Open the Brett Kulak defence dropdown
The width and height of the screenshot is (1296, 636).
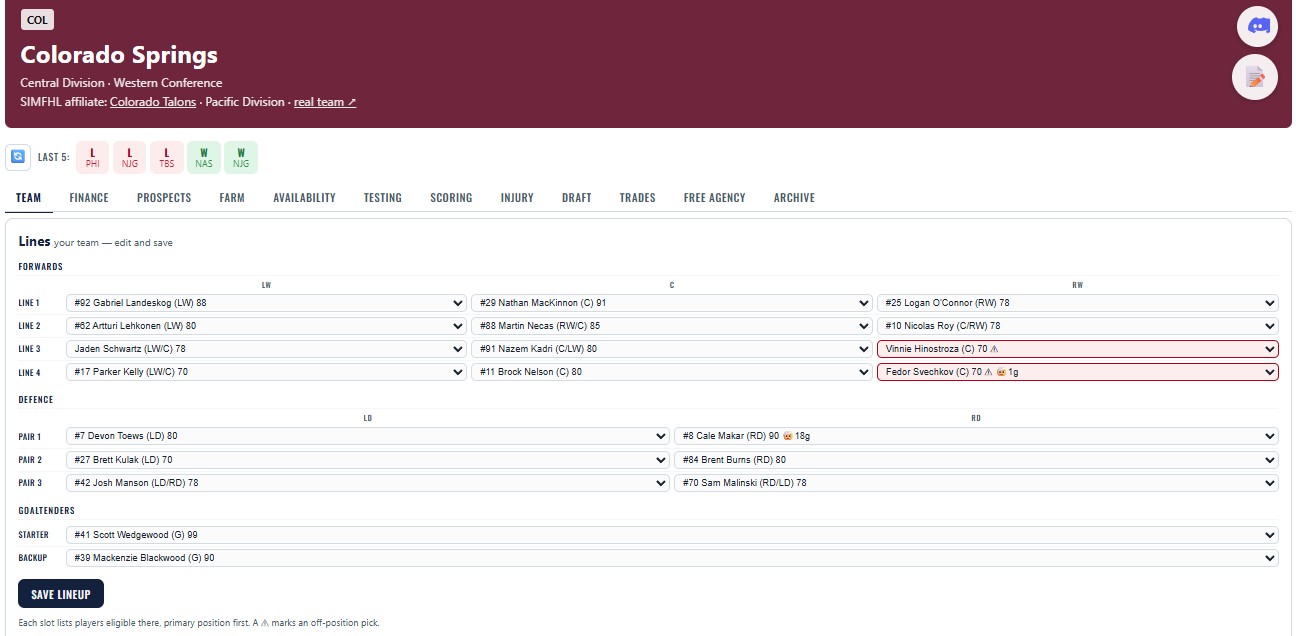point(367,460)
